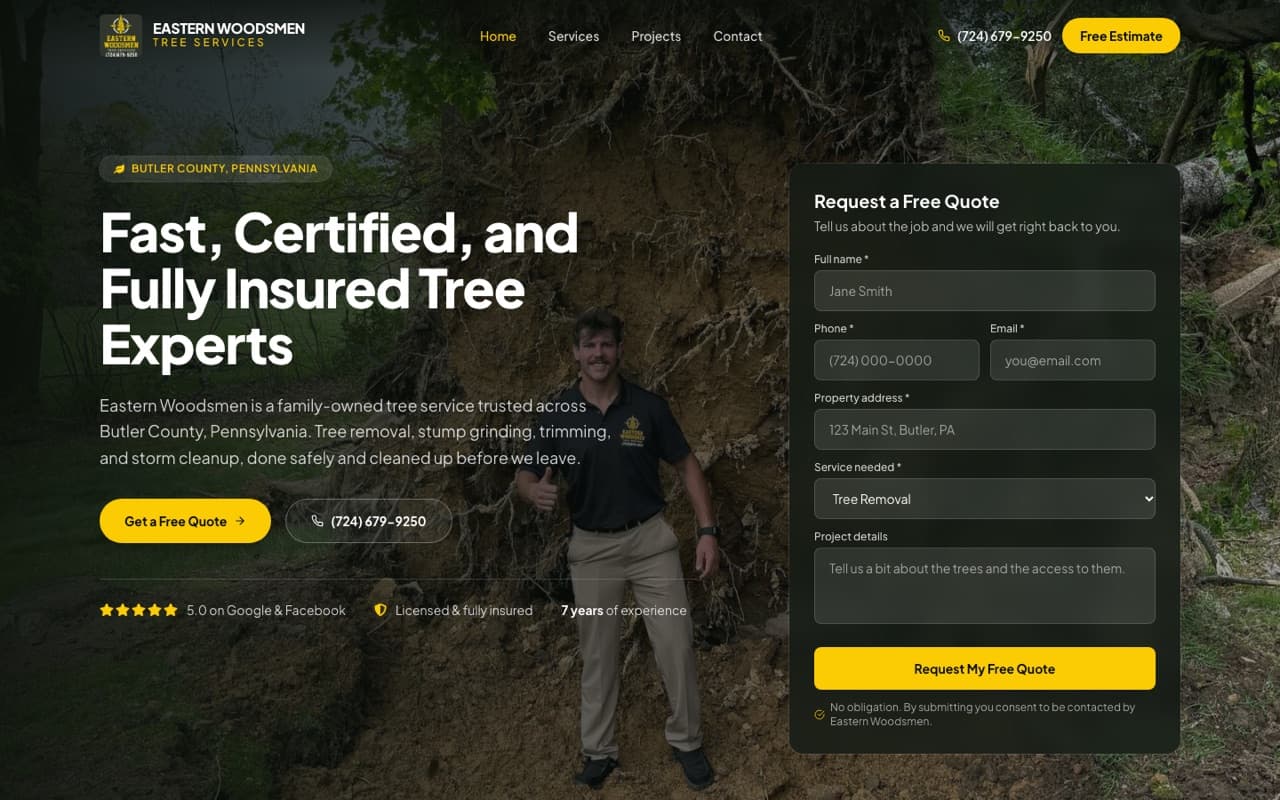
Task: Click the gold star rating icons
Action: (139, 610)
